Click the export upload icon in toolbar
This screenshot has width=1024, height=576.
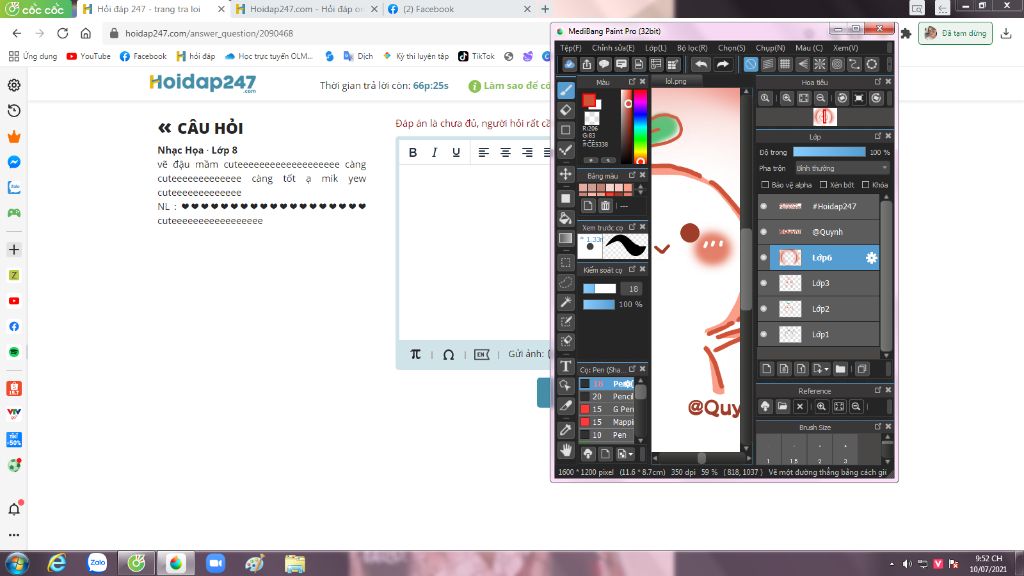(x=586, y=64)
